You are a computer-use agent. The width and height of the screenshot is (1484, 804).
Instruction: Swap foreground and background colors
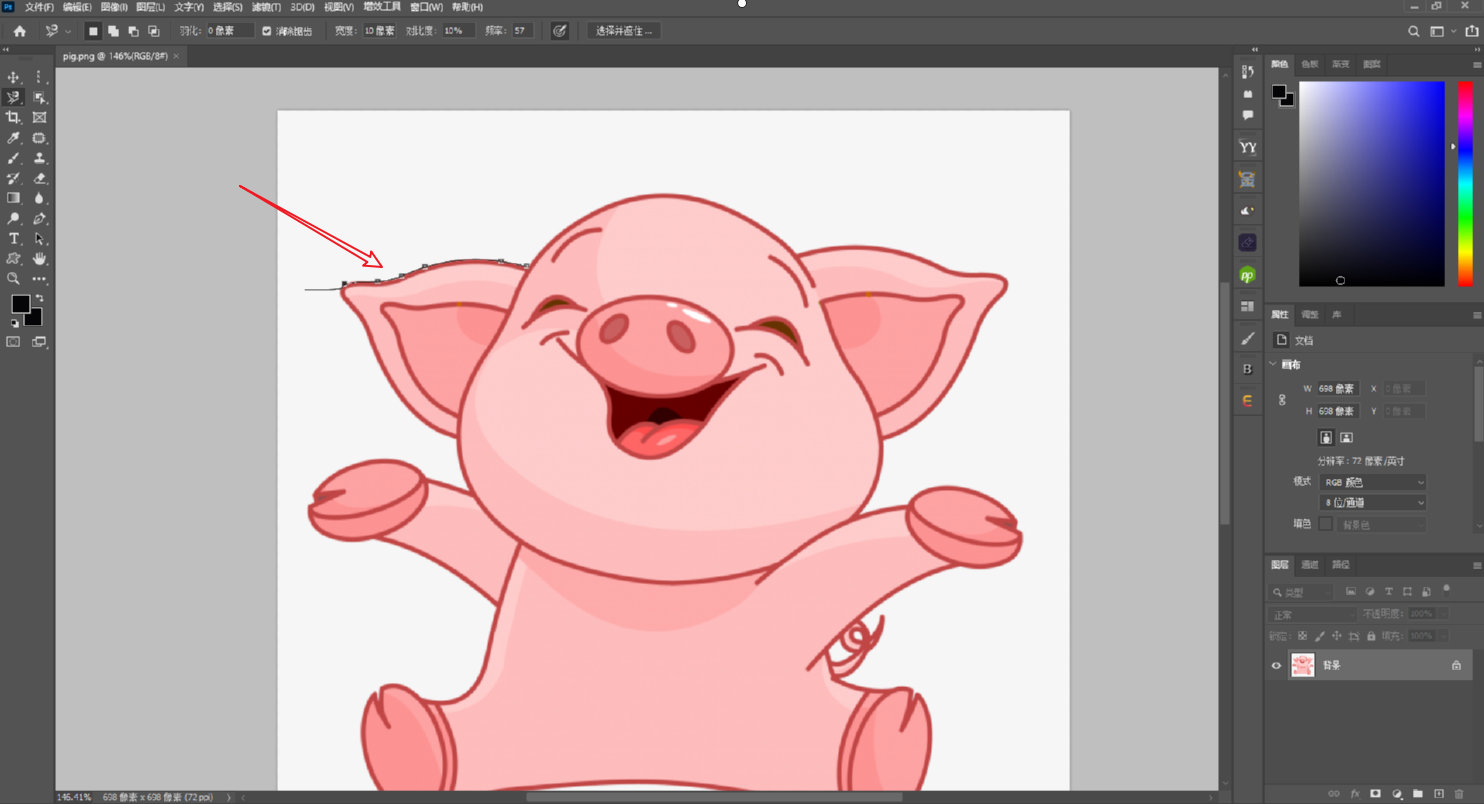[40, 298]
